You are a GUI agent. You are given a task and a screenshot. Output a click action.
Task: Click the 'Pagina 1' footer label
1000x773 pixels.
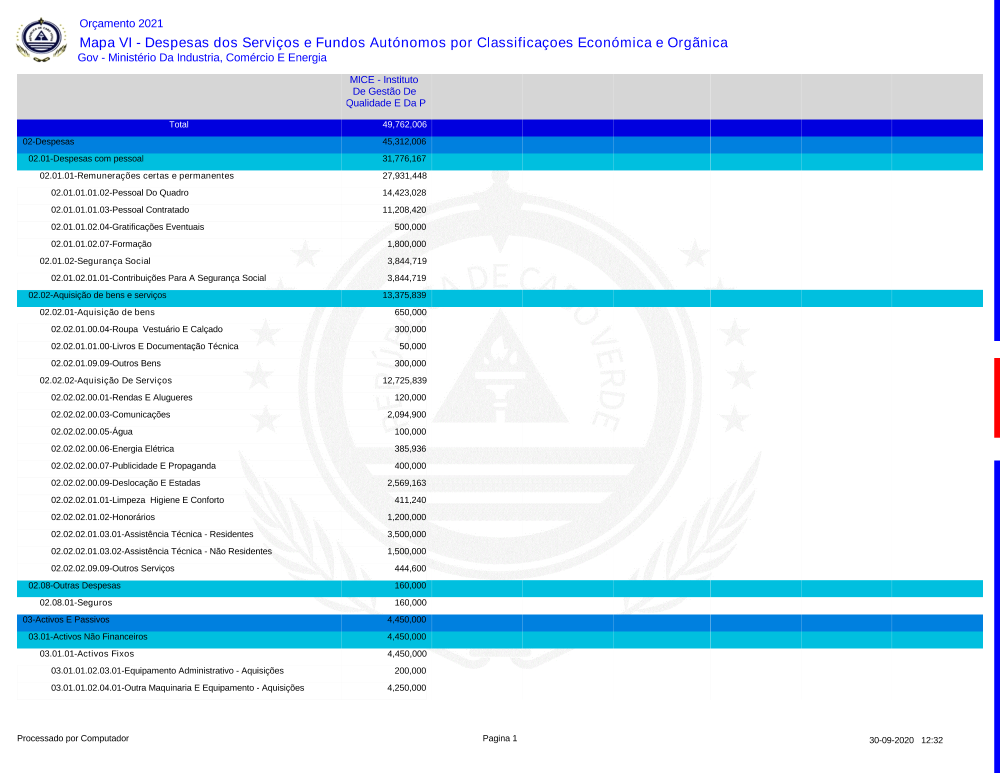500,739
